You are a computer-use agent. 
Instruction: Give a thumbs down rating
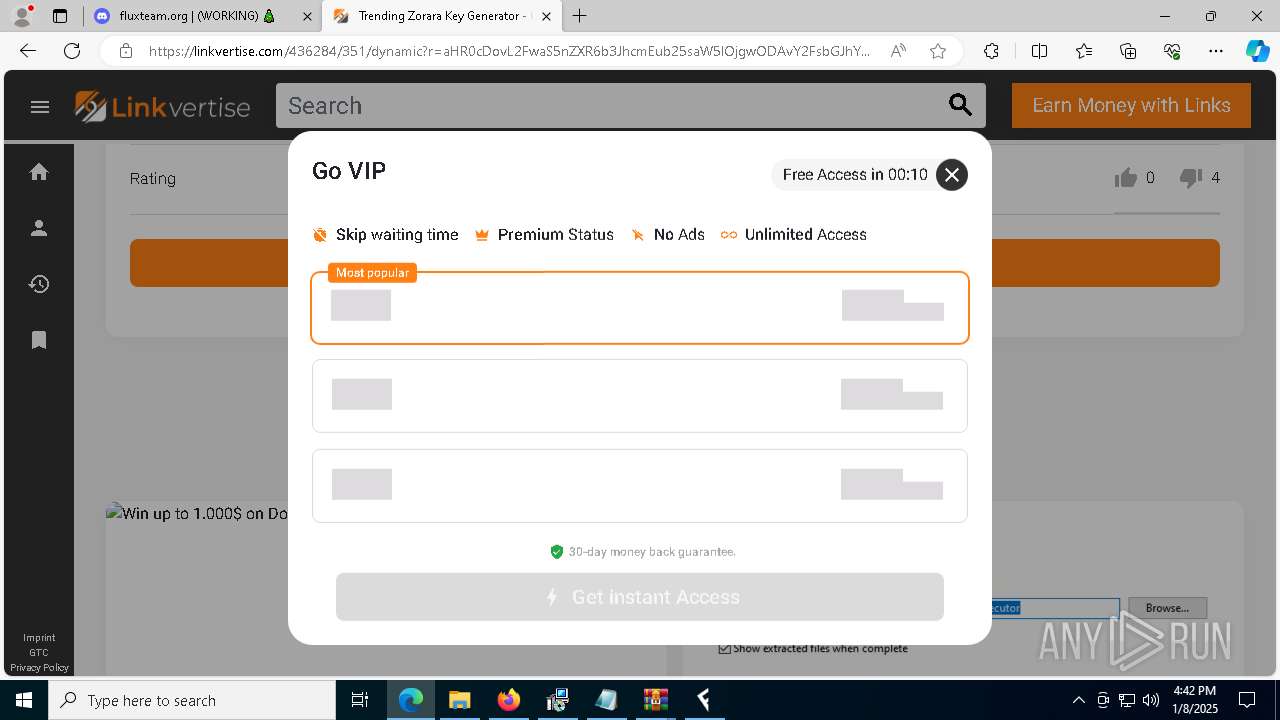coord(1190,178)
